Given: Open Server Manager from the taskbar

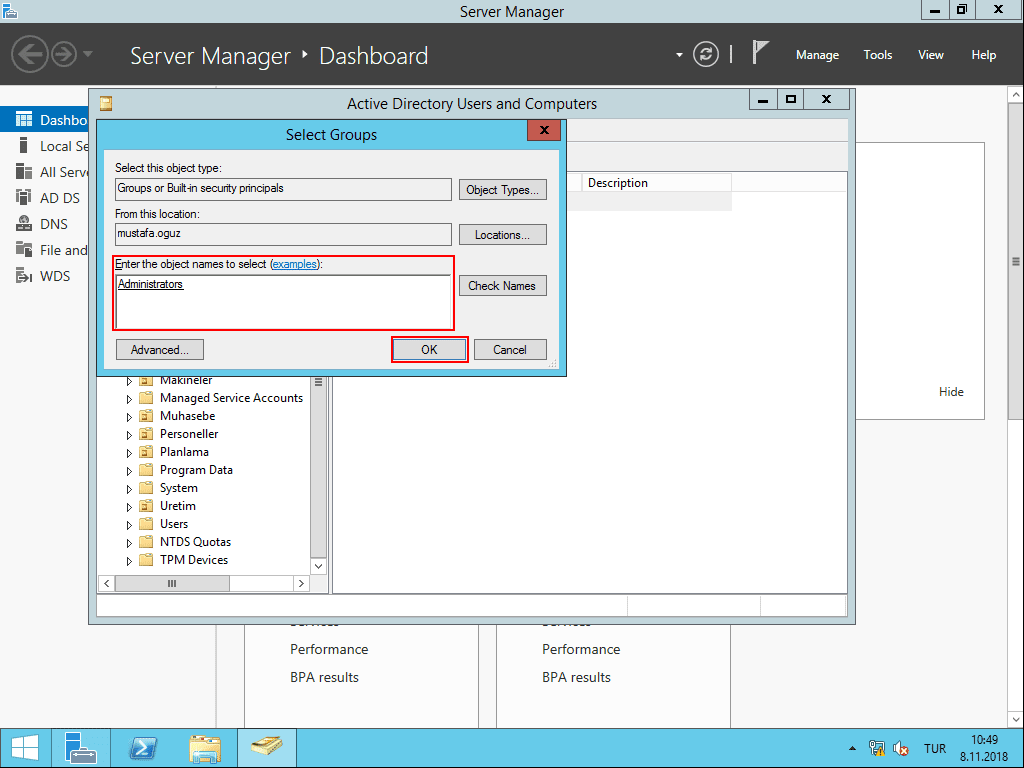Looking at the screenshot, I should pyautogui.click(x=81, y=748).
